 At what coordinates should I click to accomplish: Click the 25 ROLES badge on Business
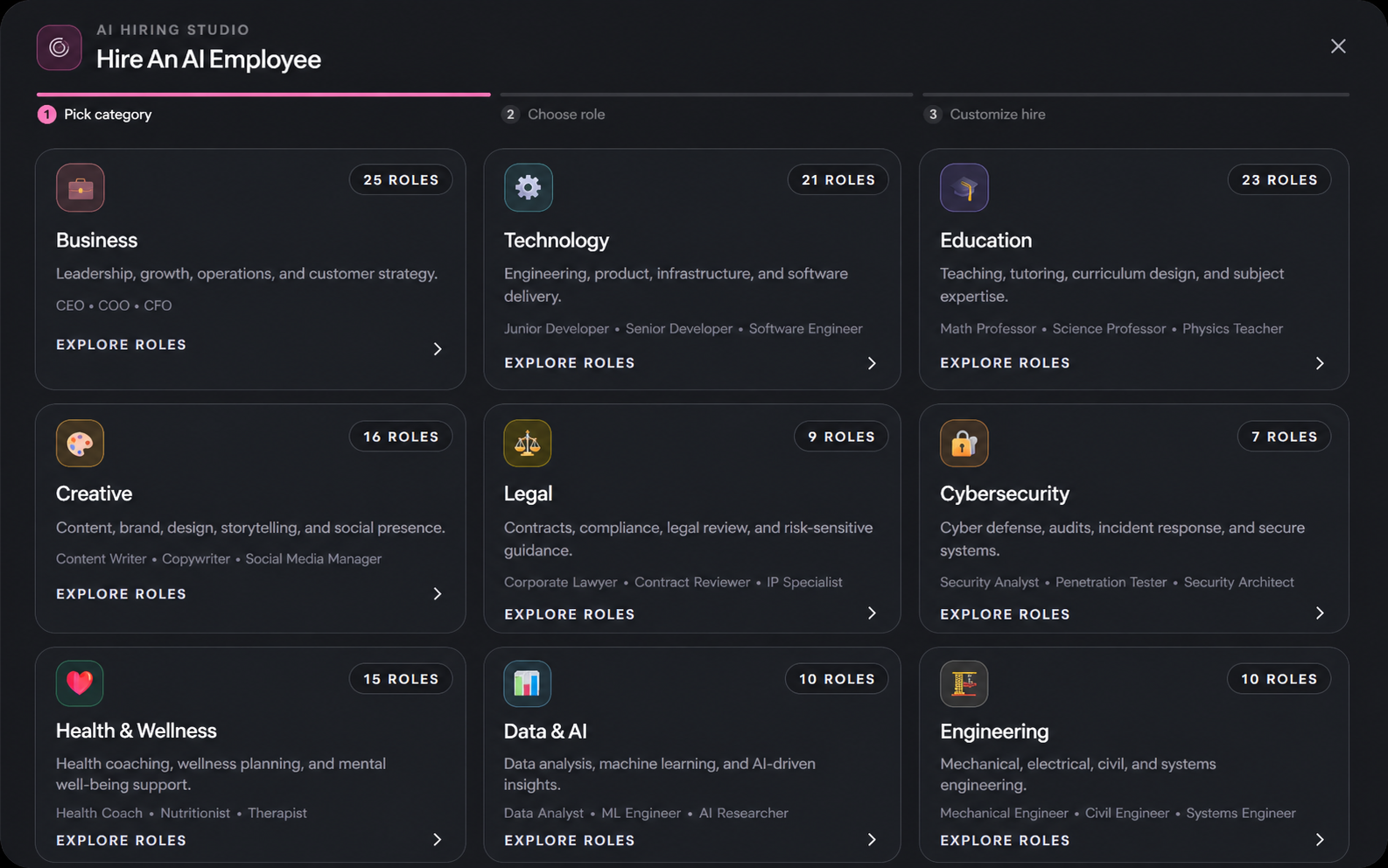[x=401, y=179]
